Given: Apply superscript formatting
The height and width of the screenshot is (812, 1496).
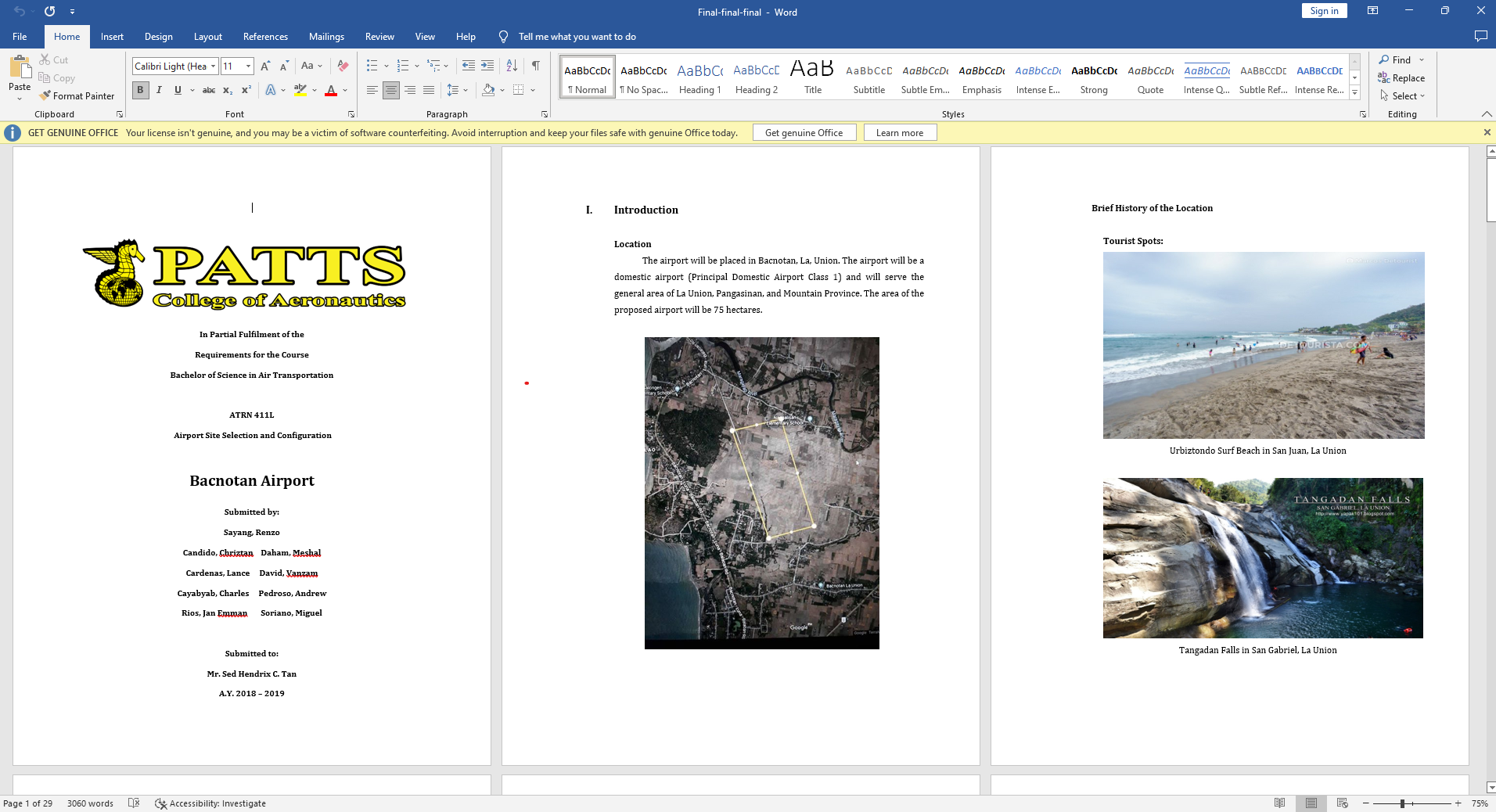Looking at the screenshot, I should pos(246,91).
